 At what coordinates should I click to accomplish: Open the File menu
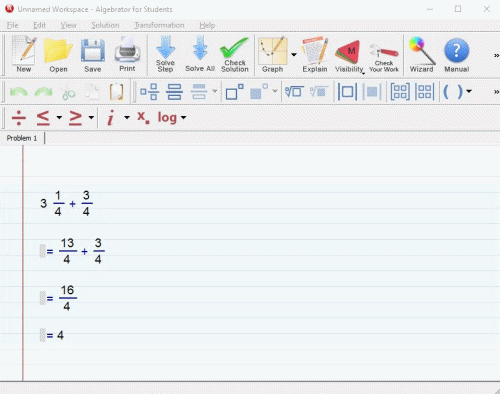(13, 25)
